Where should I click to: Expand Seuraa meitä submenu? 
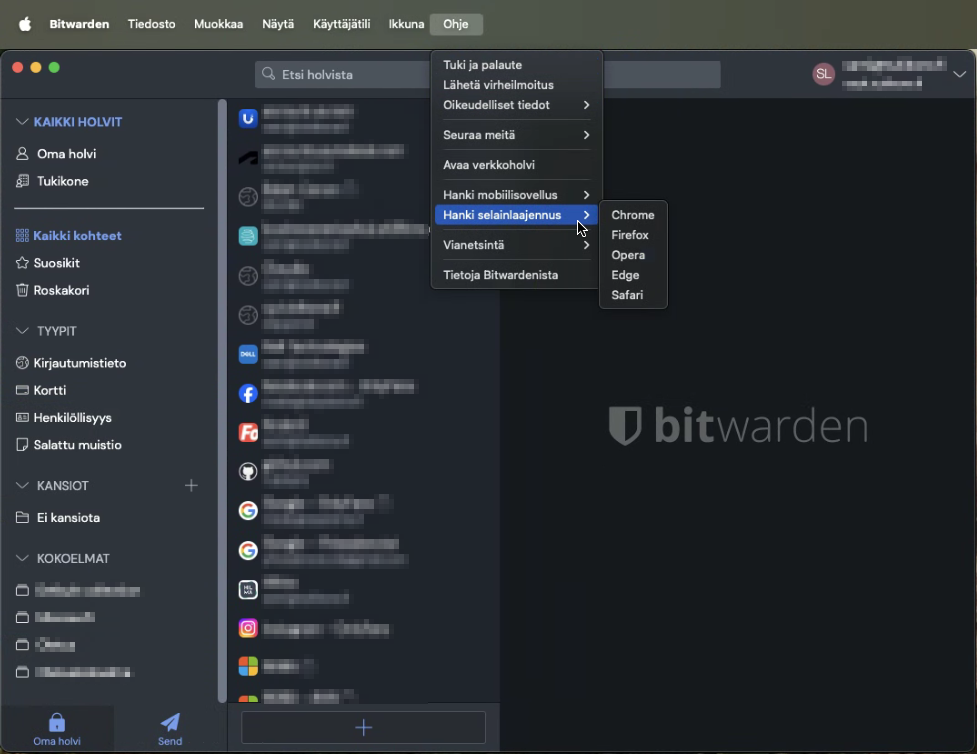(516, 135)
